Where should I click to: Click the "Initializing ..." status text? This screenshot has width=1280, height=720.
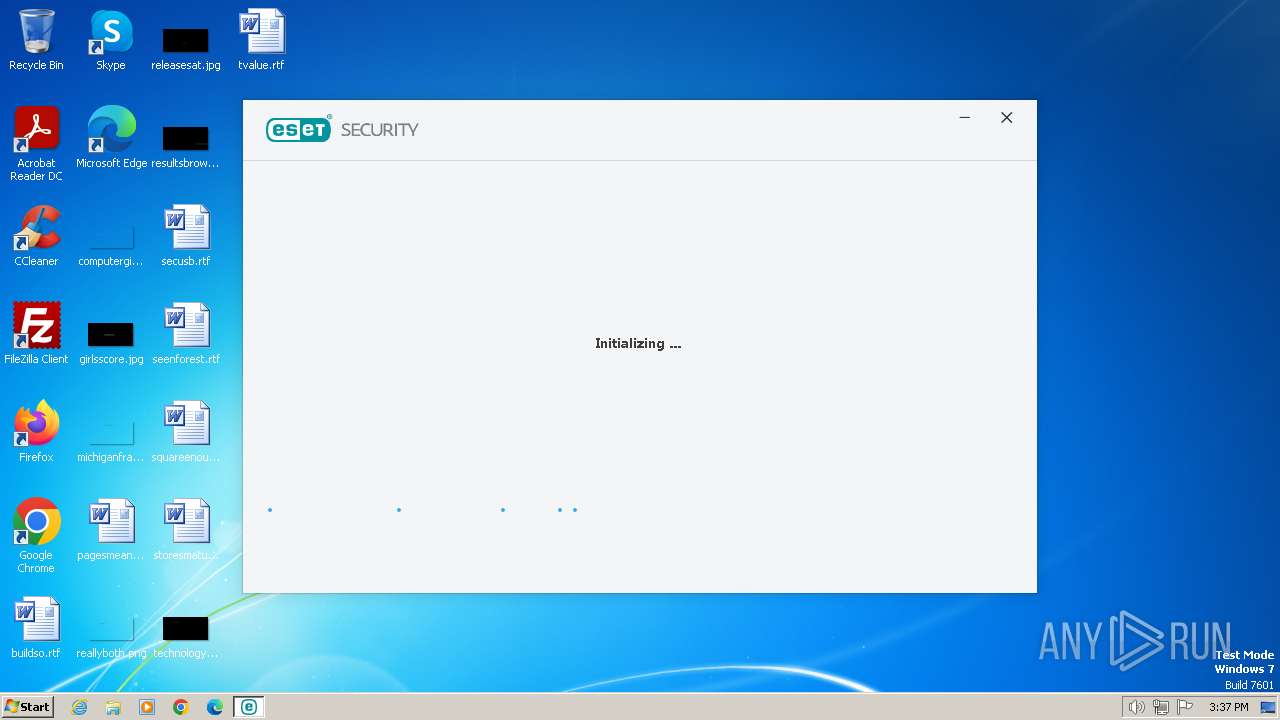pyautogui.click(x=638, y=344)
